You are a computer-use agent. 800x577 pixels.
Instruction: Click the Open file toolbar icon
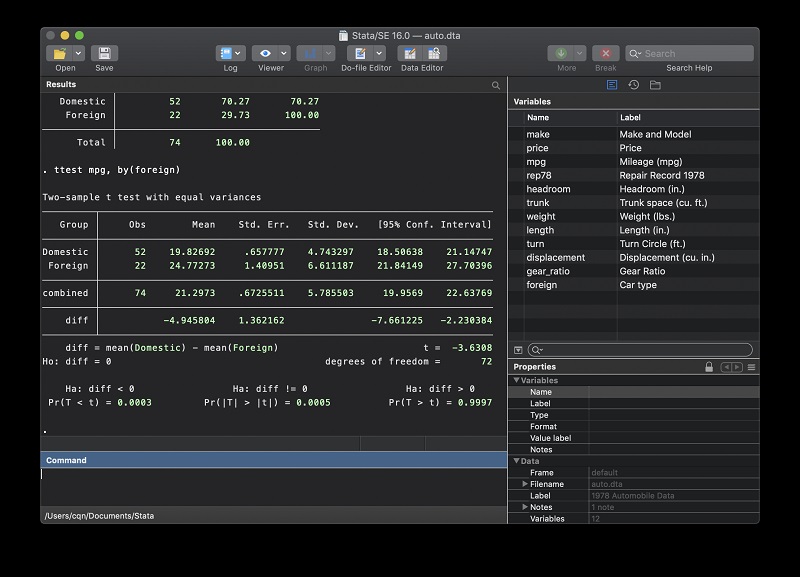coord(60,53)
